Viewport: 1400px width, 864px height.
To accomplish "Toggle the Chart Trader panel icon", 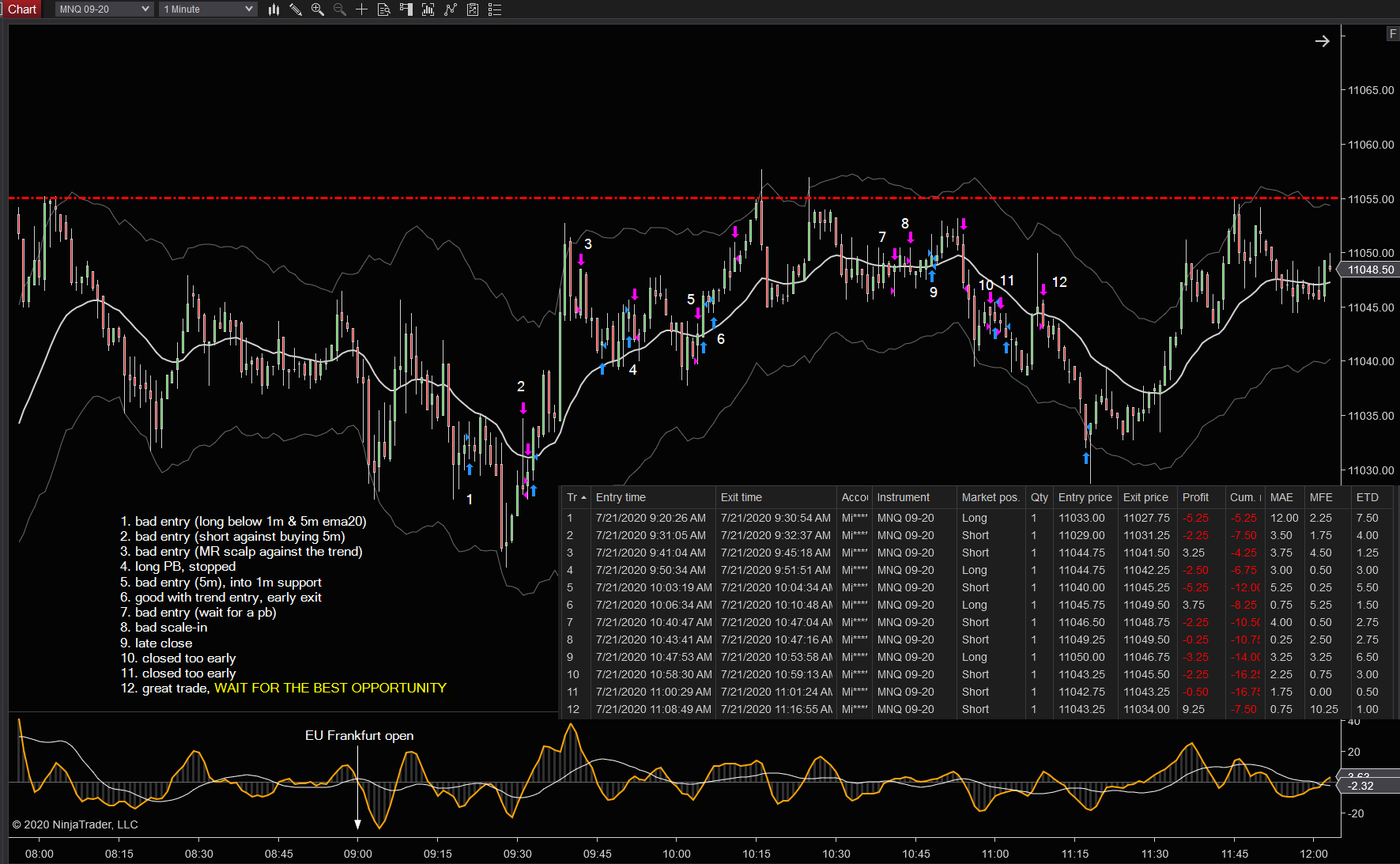I will (x=406, y=9).
